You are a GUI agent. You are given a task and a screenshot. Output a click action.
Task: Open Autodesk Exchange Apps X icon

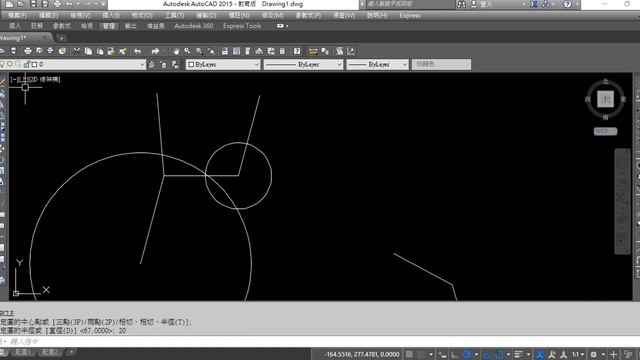click(x=534, y=4)
